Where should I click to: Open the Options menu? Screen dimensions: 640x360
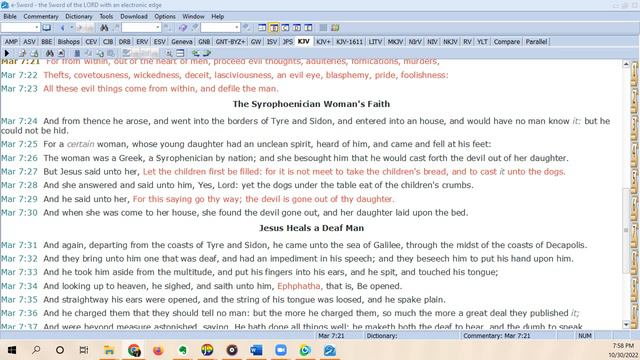[x=165, y=16]
